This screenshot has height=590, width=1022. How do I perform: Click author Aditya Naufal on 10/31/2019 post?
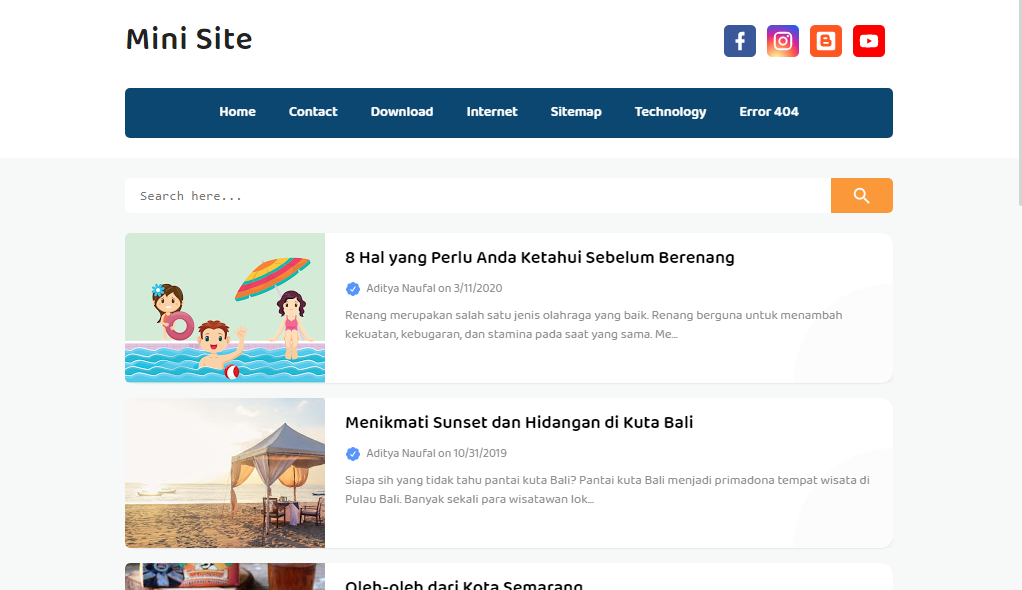pos(401,453)
